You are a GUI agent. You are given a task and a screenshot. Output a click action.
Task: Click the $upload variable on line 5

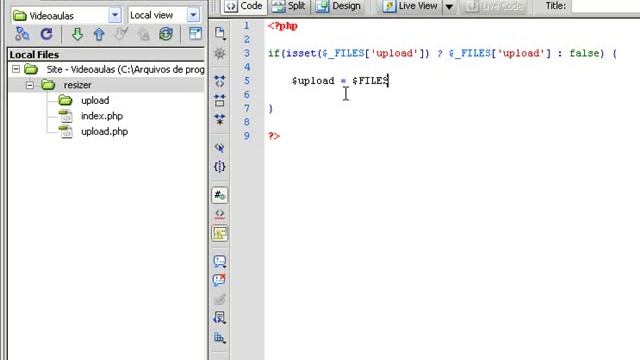pyautogui.click(x=313, y=81)
